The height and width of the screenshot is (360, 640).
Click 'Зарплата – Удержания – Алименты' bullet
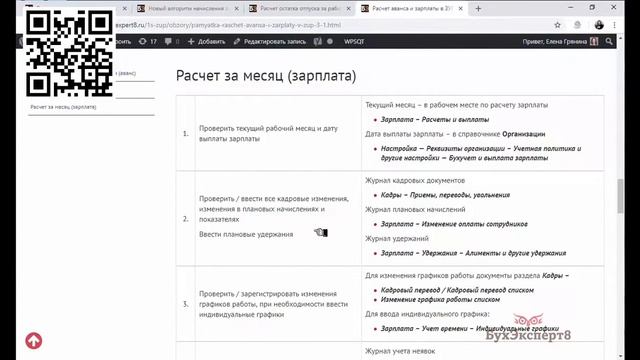click(x=473, y=253)
